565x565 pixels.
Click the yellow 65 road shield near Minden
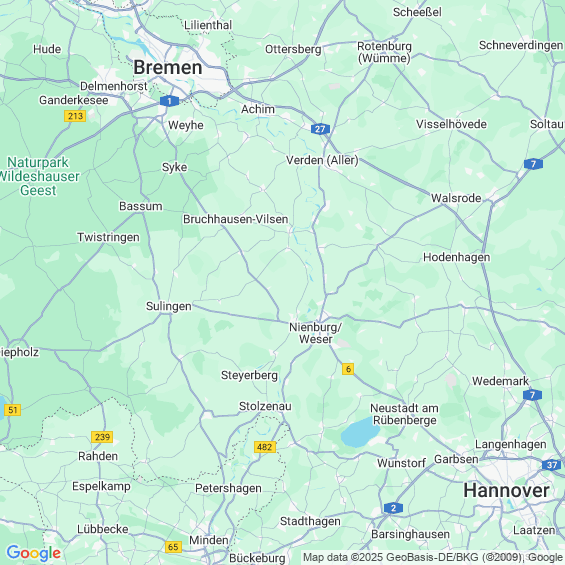(x=173, y=547)
